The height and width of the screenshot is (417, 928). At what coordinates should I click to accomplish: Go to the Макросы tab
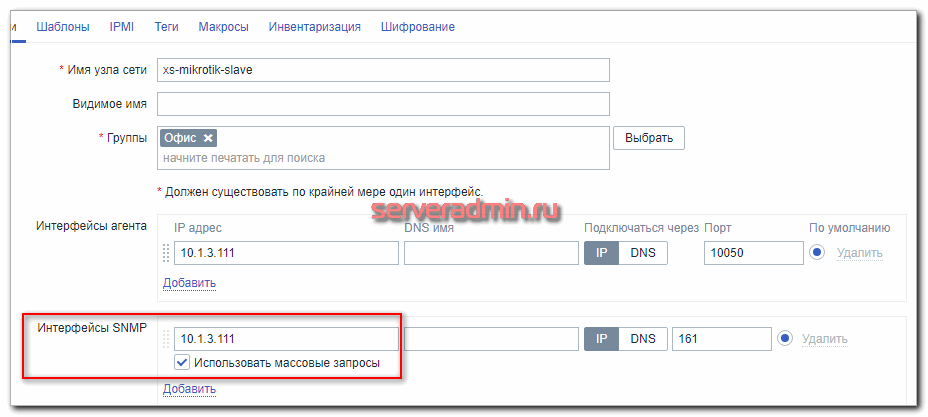click(x=223, y=27)
